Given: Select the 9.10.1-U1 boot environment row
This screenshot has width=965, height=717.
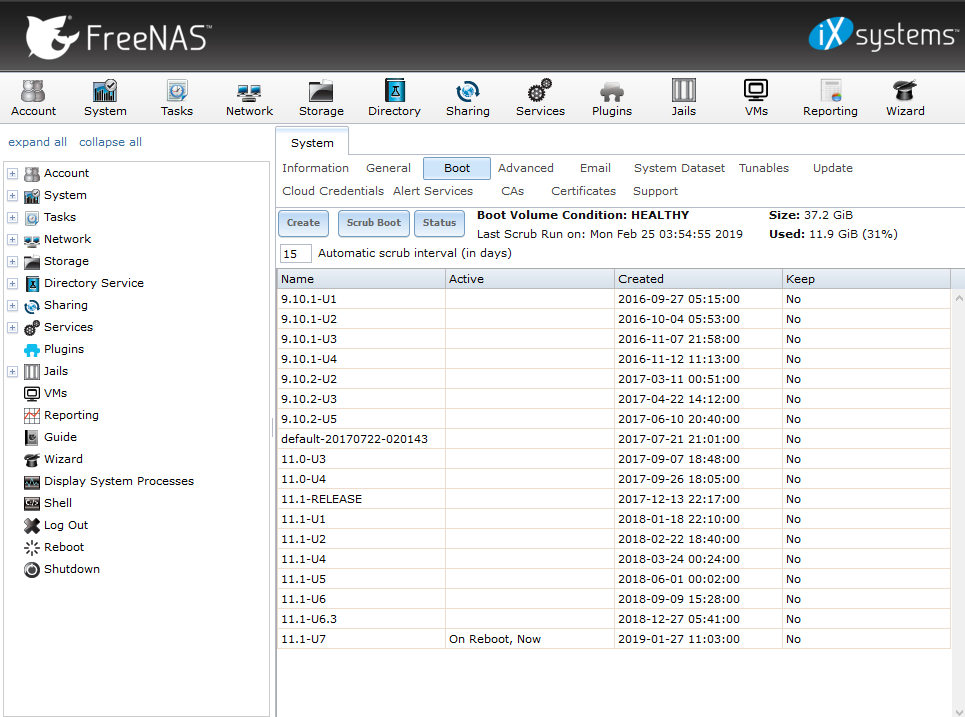Looking at the screenshot, I should (x=614, y=299).
